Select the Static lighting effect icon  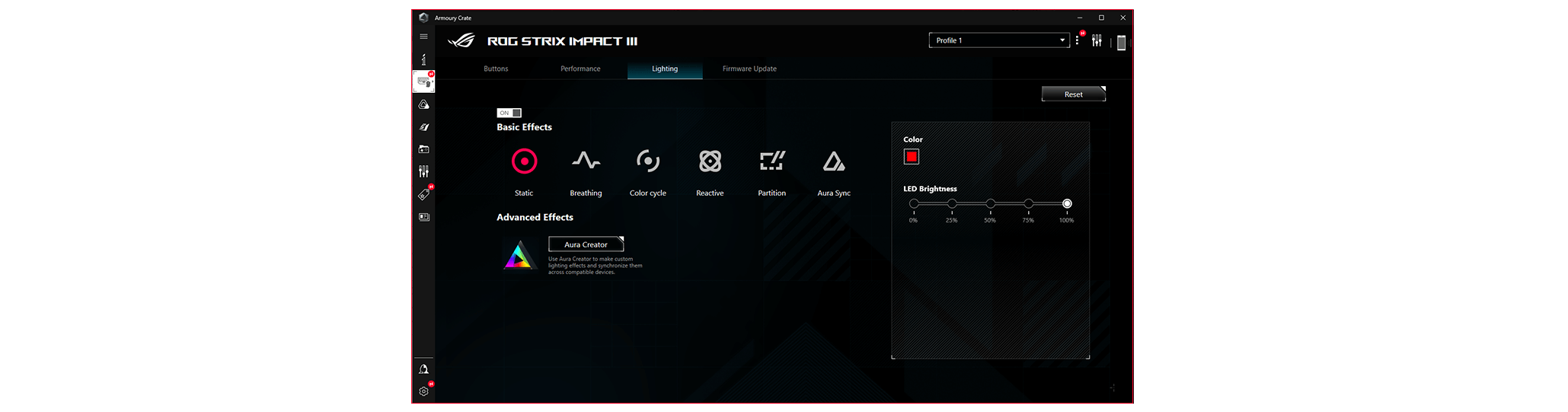click(524, 161)
